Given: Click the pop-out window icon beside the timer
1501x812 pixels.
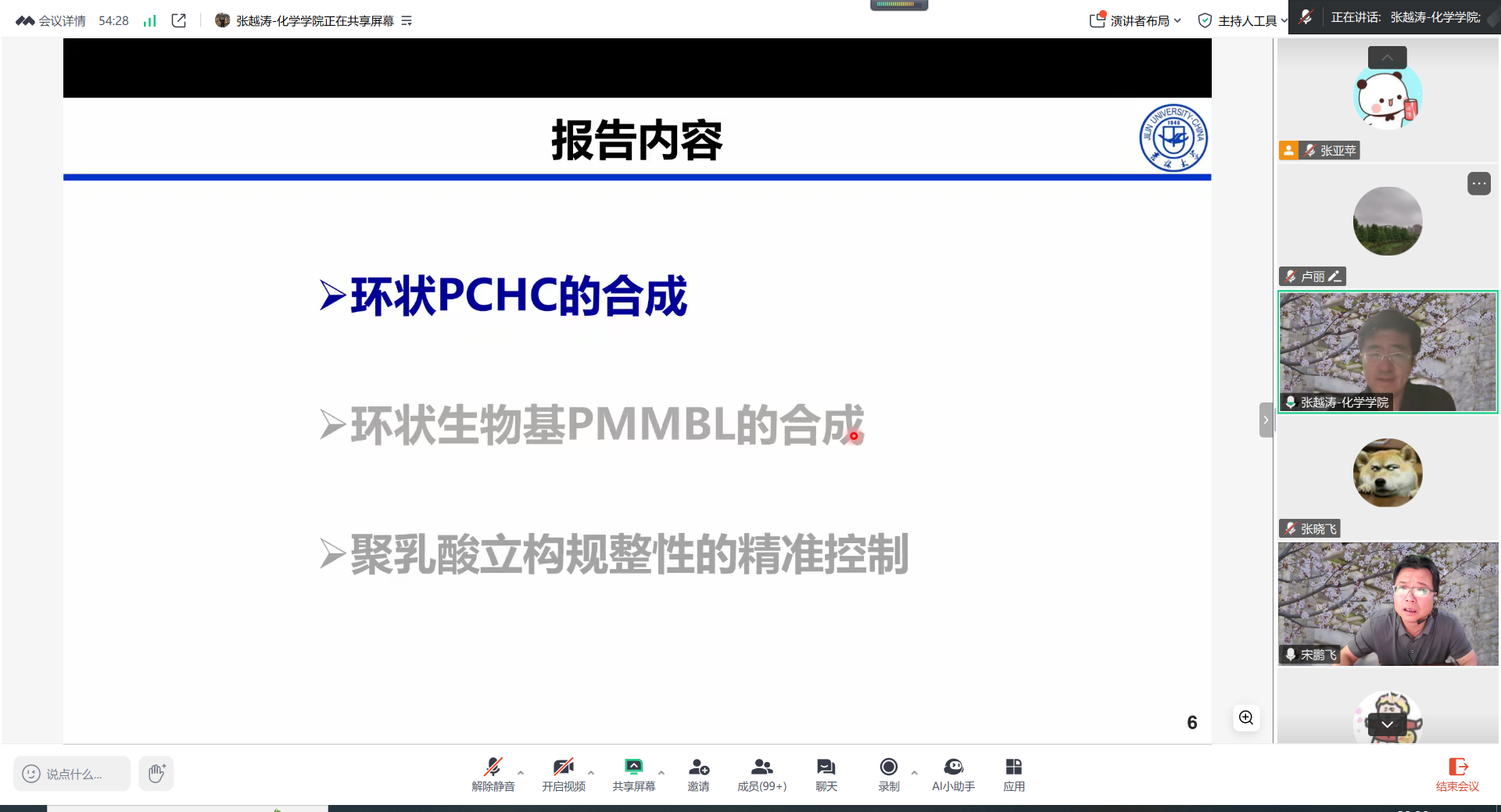Looking at the screenshot, I should coord(179,20).
